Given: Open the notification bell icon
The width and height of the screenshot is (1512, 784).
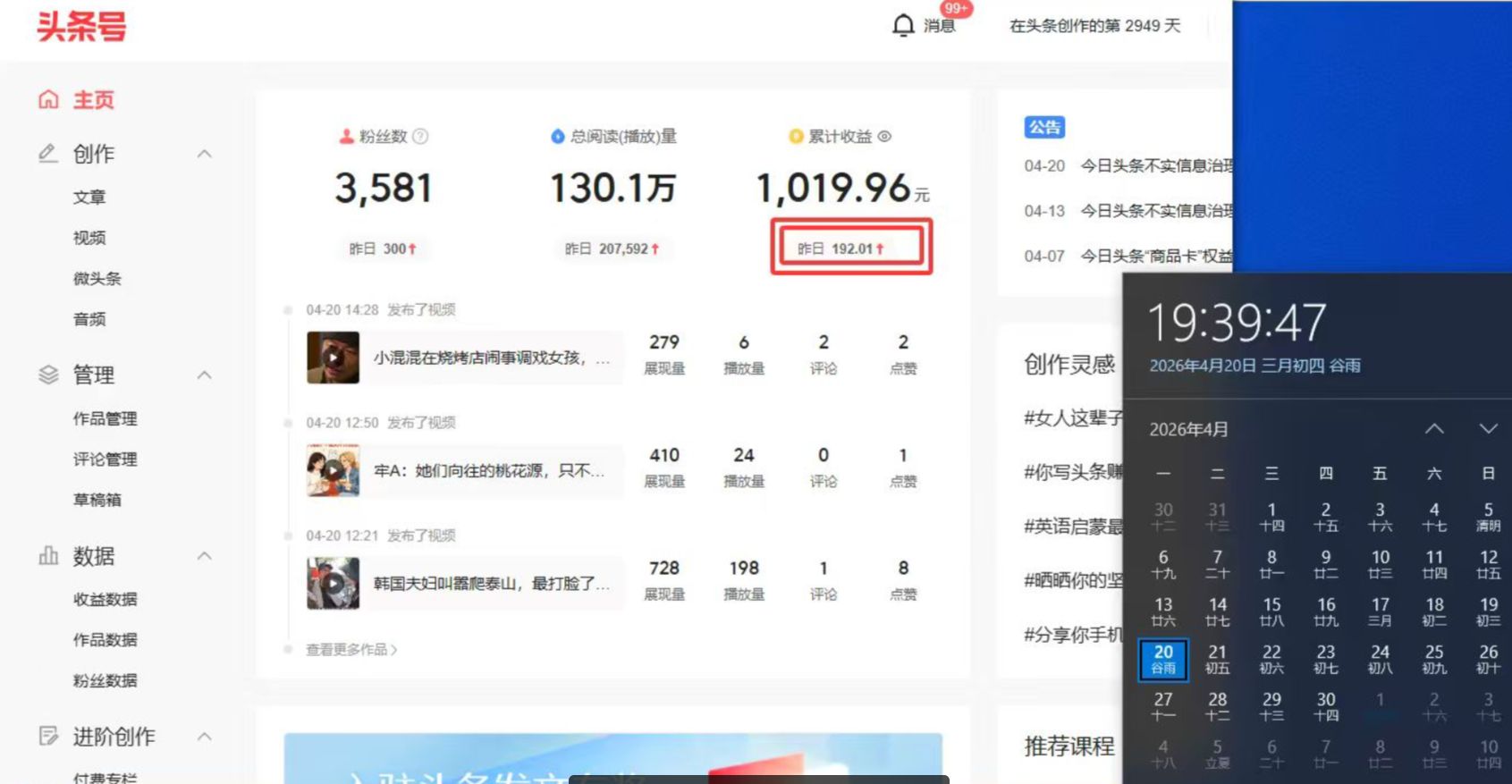Looking at the screenshot, I should [x=903, y=25].
